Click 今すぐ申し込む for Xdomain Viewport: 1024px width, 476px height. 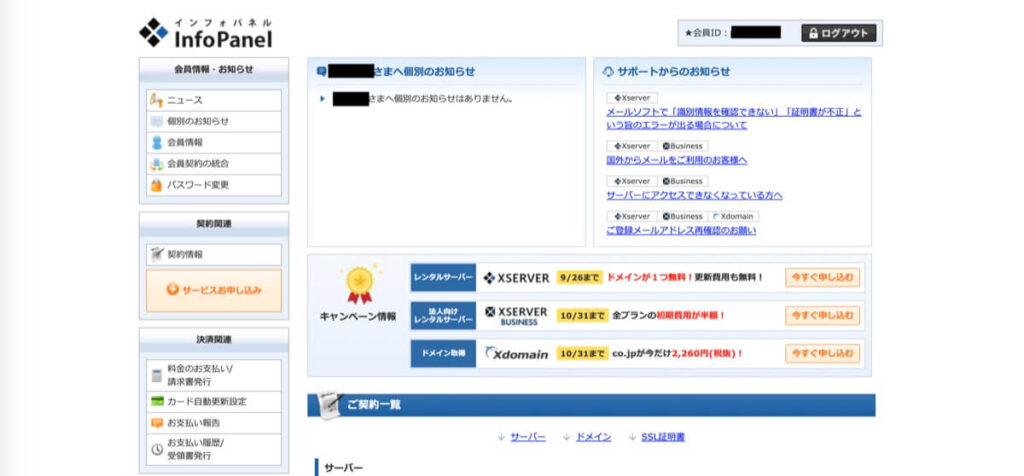click(822, 353)
